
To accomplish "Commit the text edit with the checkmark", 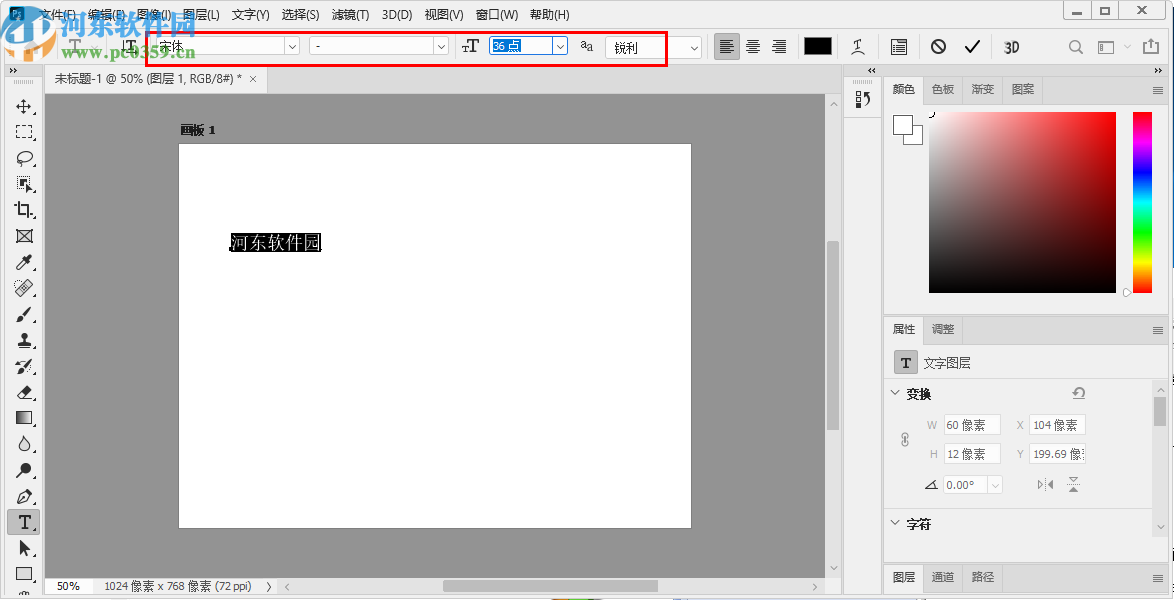I will tap(973, 46).
